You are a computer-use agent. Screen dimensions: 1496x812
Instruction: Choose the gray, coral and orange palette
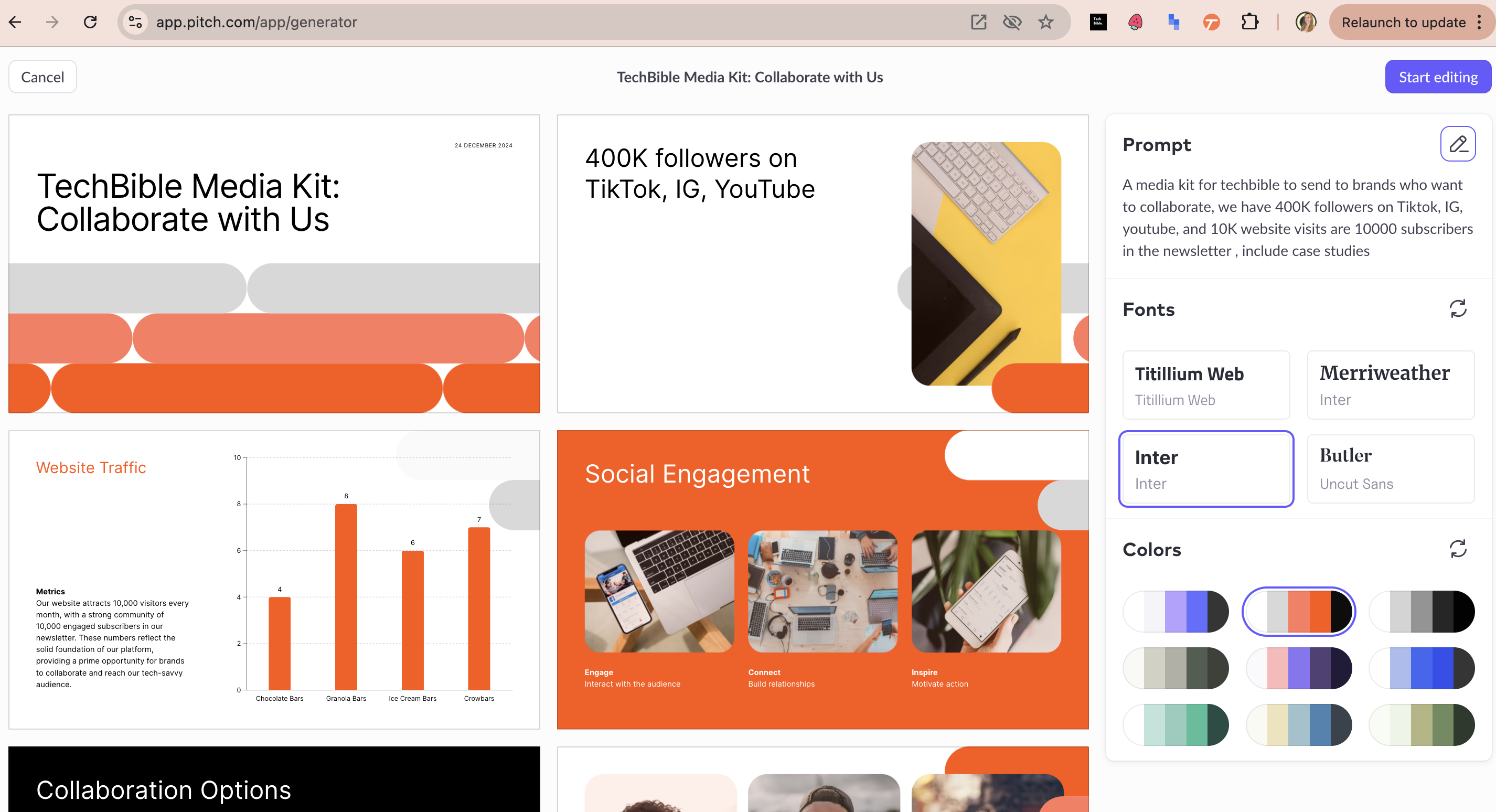tap(1299, 612)
